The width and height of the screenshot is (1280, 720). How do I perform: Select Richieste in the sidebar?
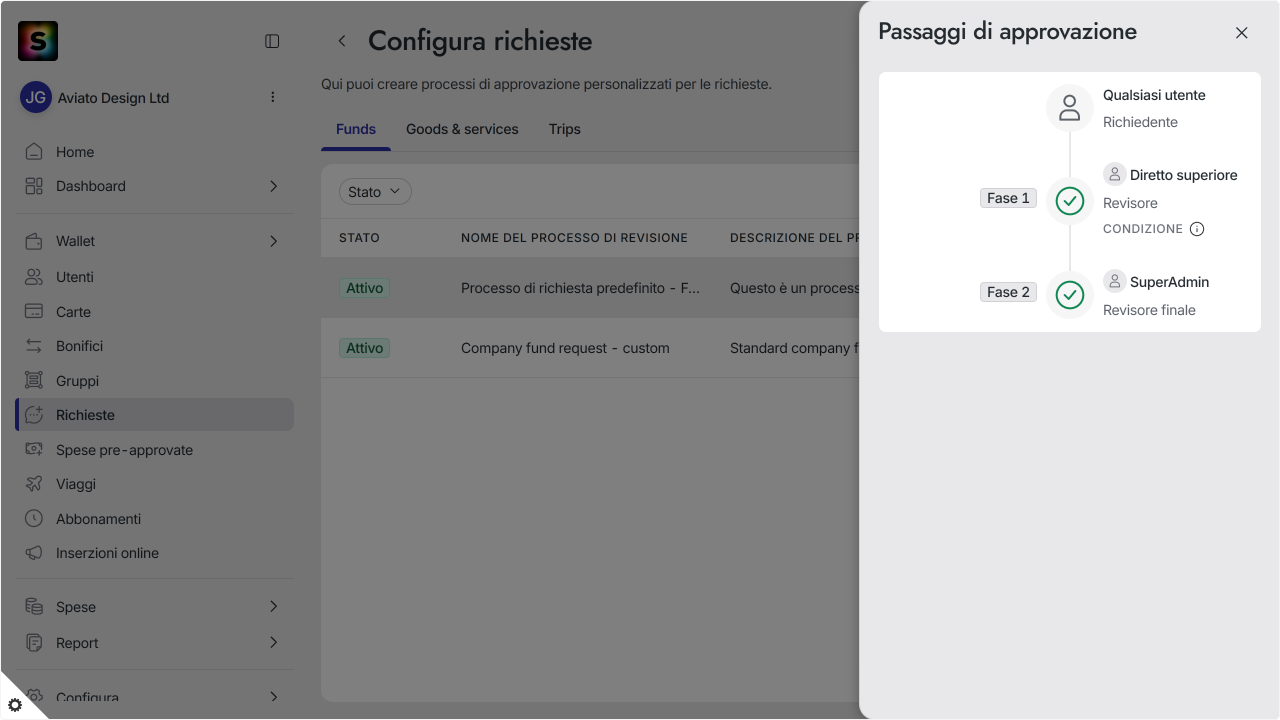(154, 415)
